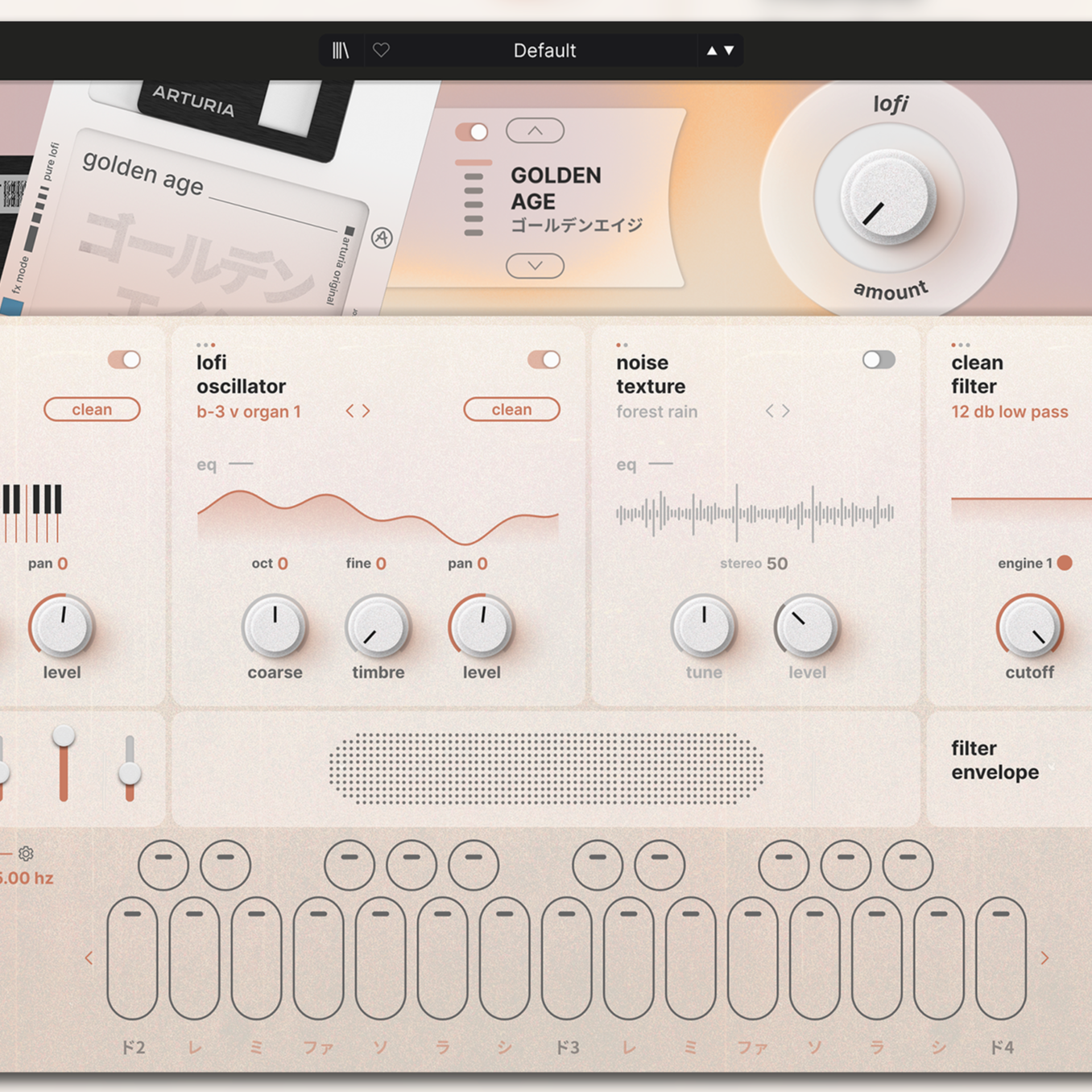The width and height of the screenshot is (1092, 1092).
Task: Click the engine 1 indicator
Action: click(1065, 564)
